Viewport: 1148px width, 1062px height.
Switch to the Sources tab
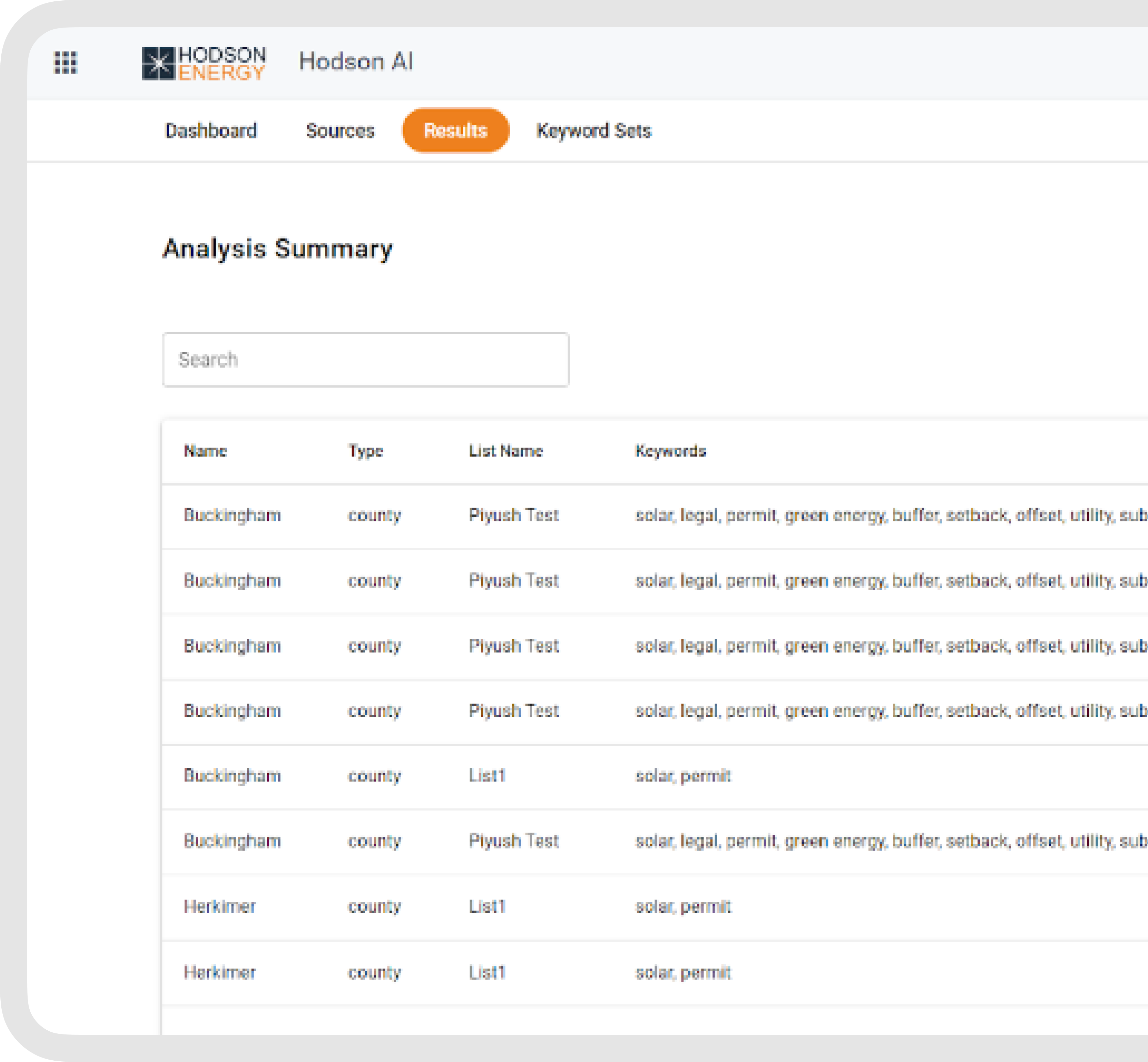[x=340, y=131]
